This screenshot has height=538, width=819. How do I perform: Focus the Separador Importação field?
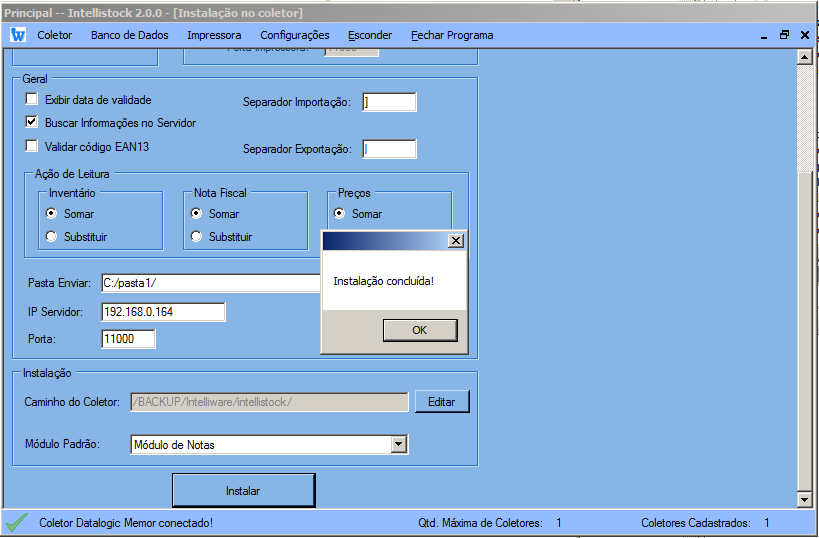point(389,102)
